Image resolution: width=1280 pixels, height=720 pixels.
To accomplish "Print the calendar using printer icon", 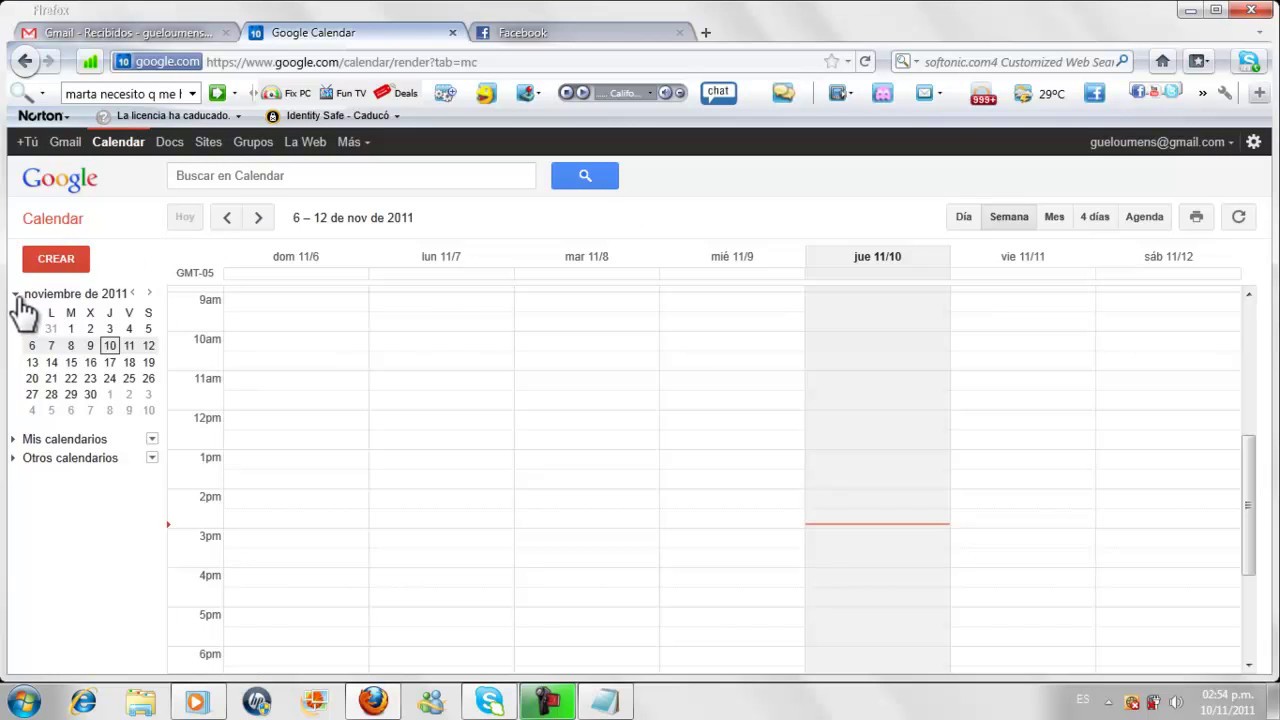I will click(1196, 217).
